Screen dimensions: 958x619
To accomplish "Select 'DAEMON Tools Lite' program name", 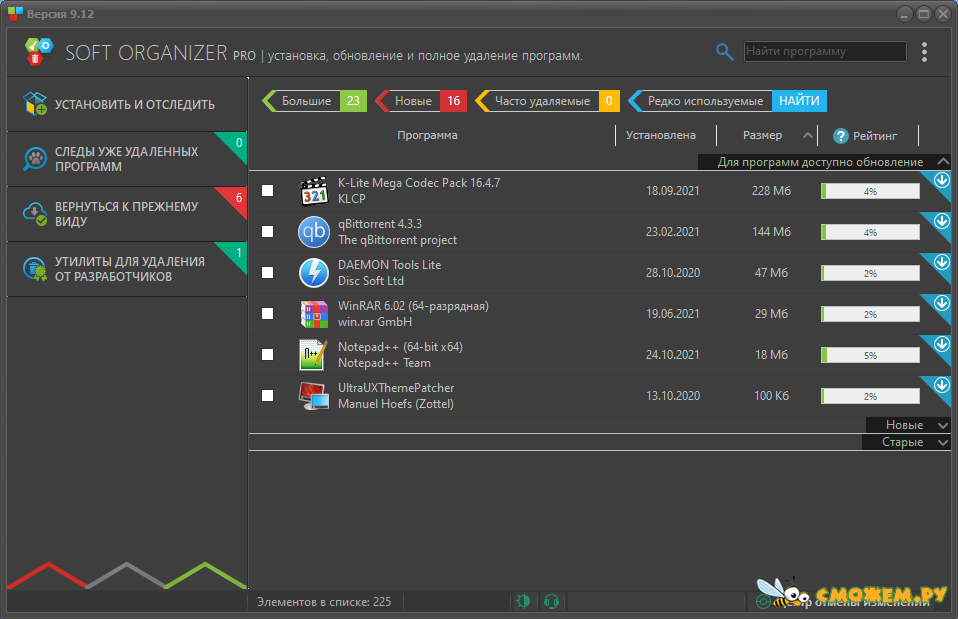I will click(x=389, y=265).
